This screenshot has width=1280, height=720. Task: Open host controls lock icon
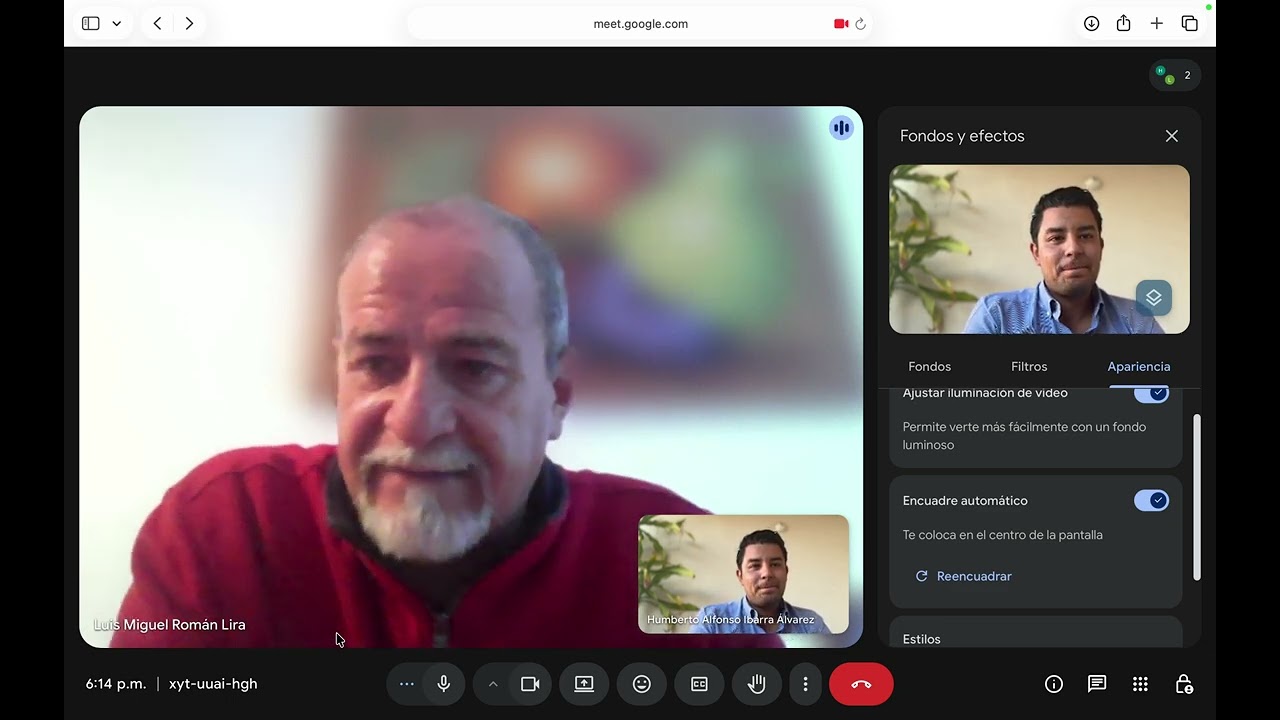(1184, 684)
